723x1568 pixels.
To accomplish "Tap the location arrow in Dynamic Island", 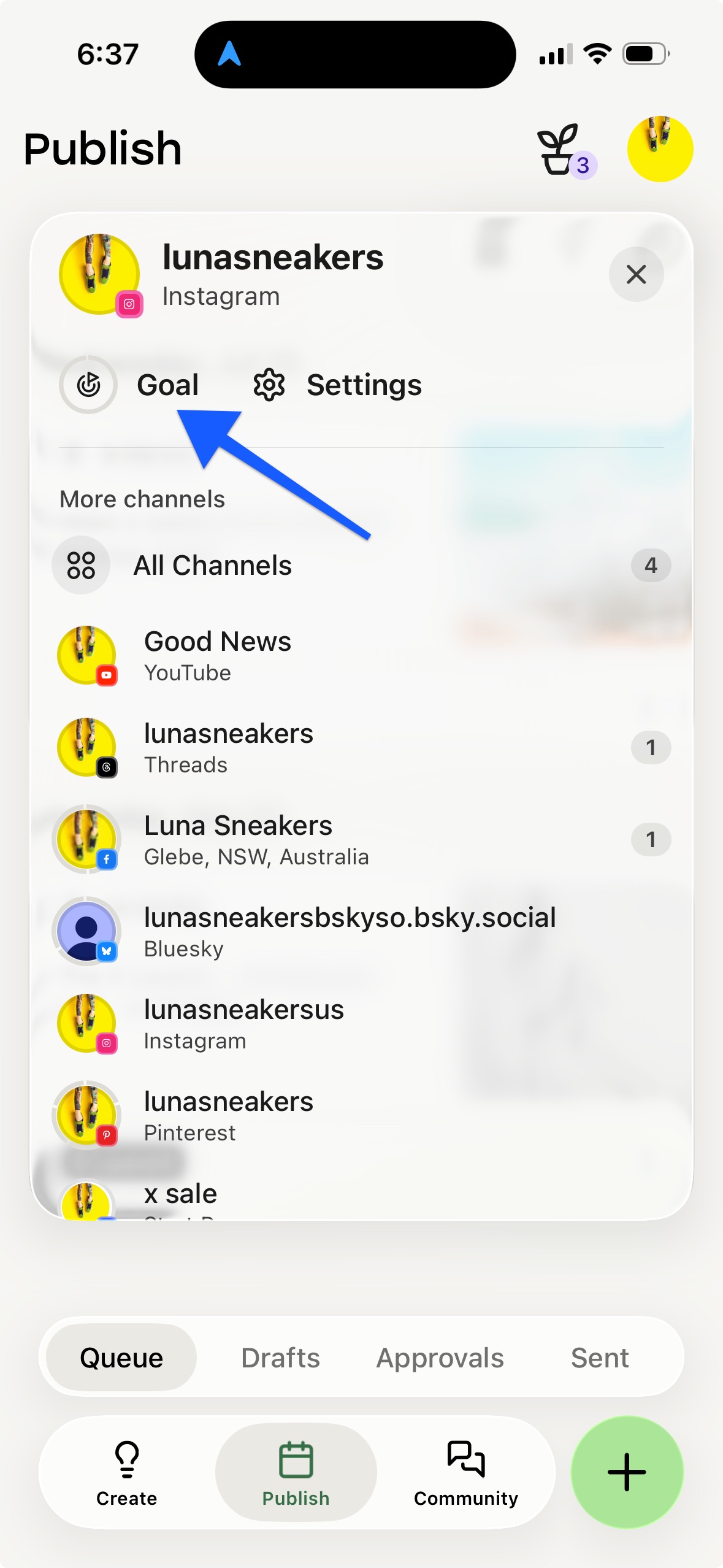I will pyautogui.click(x=229, y=54).
